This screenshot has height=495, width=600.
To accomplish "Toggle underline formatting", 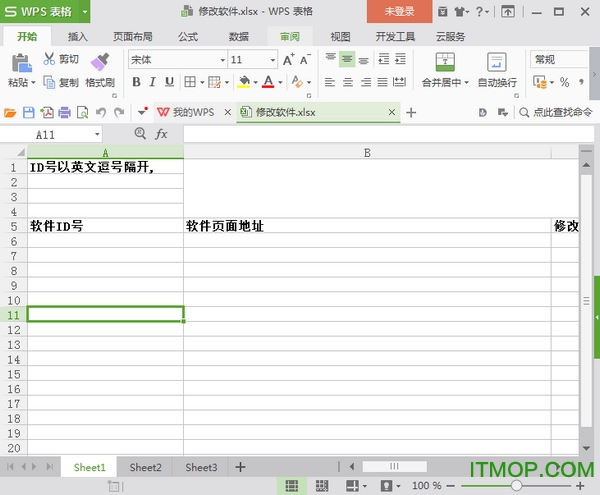I will point(169,81).
